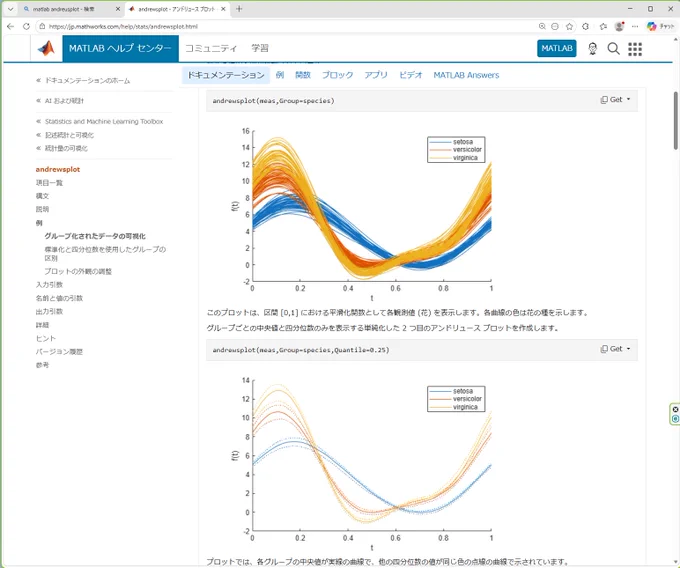Open the user account profile icon
Viewport: 680px width, 568px height.
tap(592, 49)
